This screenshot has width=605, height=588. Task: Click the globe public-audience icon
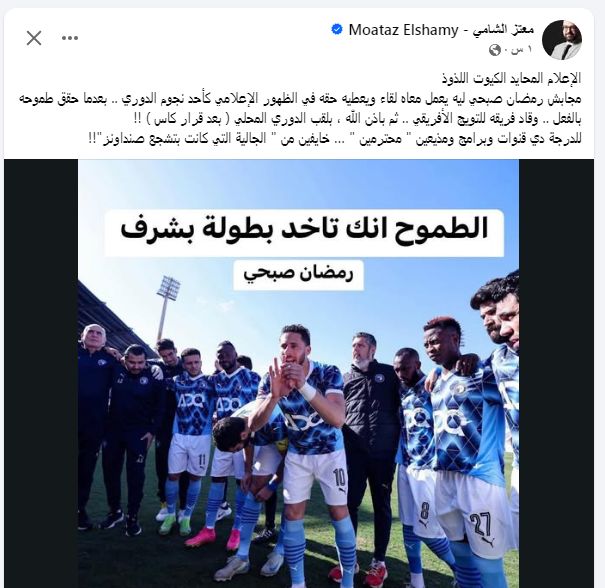coord(494,50)
